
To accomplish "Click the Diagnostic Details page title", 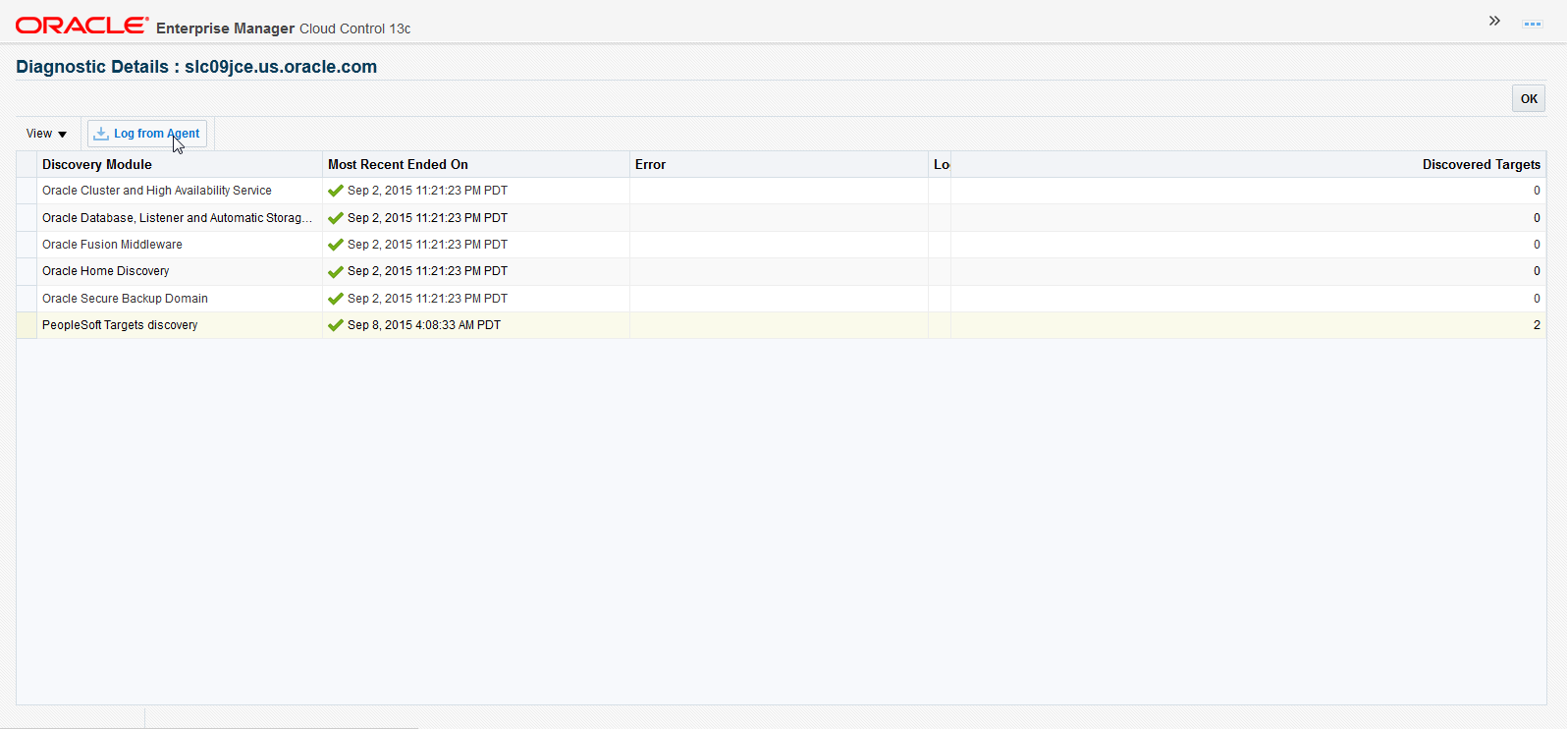I will (196, 67).
